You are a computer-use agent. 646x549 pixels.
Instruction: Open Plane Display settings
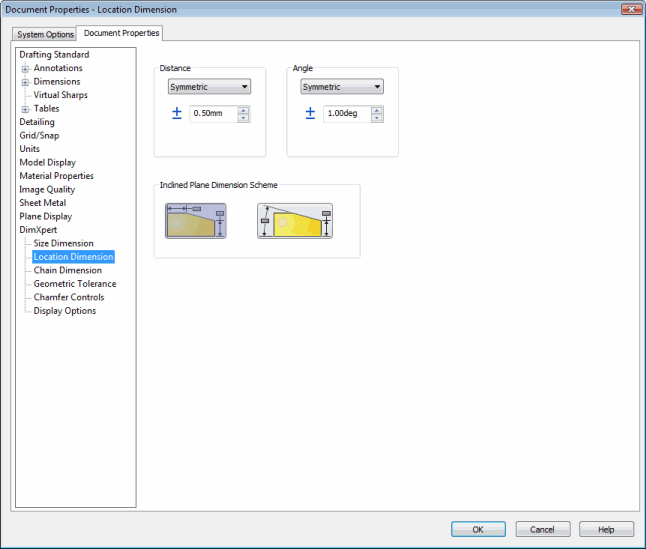pos(46,217)
